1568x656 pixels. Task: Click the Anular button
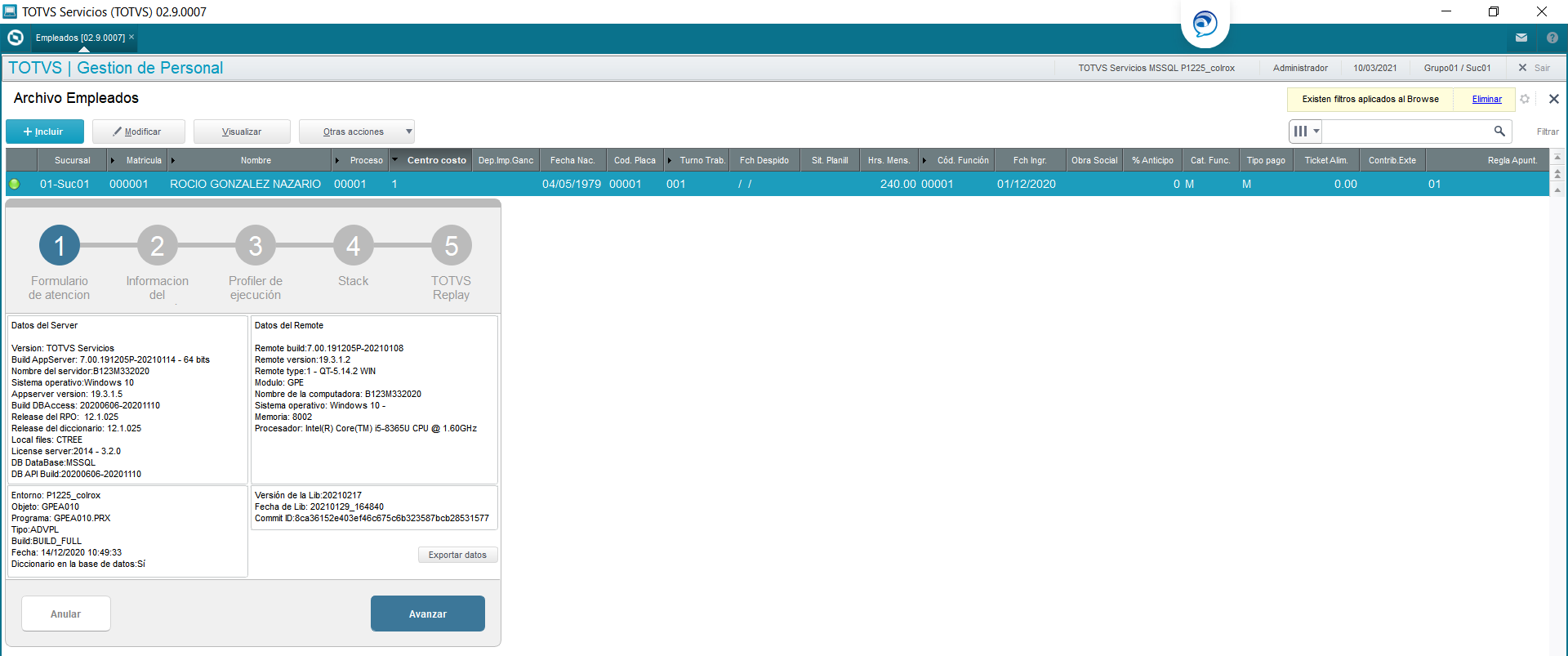click(66, 614)
